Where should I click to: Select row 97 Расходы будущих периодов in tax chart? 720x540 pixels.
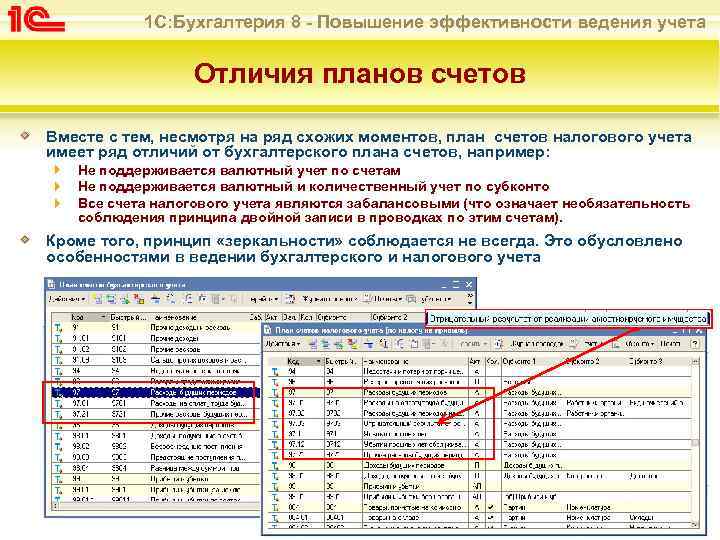pyautogui.click(x=480, y=393)
